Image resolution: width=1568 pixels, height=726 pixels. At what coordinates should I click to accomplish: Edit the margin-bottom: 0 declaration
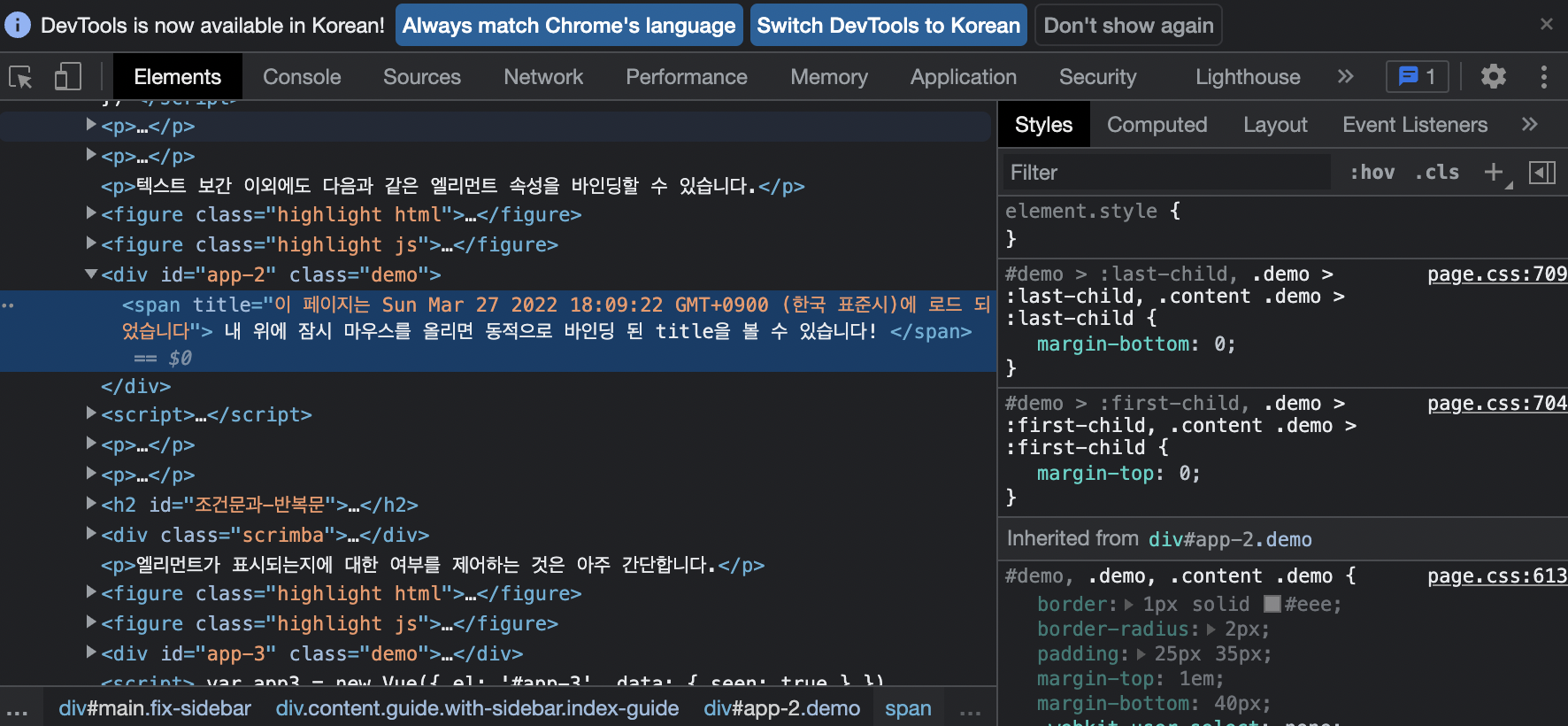click(1136, 344)
